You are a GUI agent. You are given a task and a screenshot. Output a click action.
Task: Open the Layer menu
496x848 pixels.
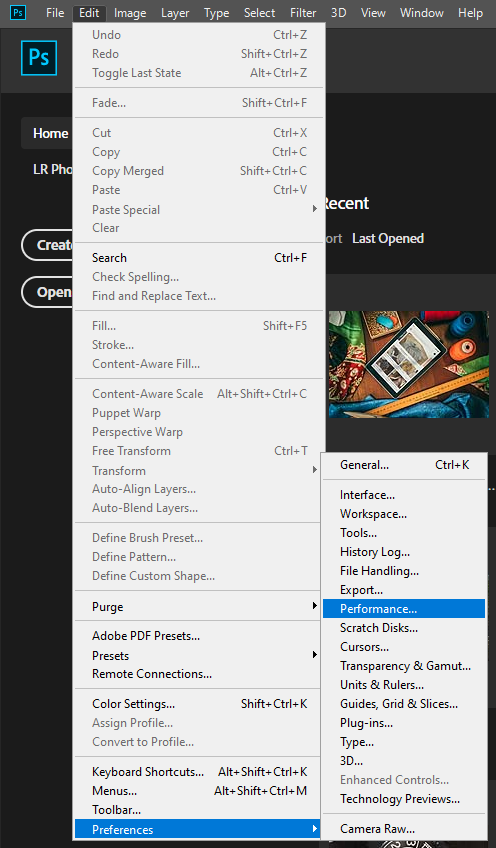(175, 12)
